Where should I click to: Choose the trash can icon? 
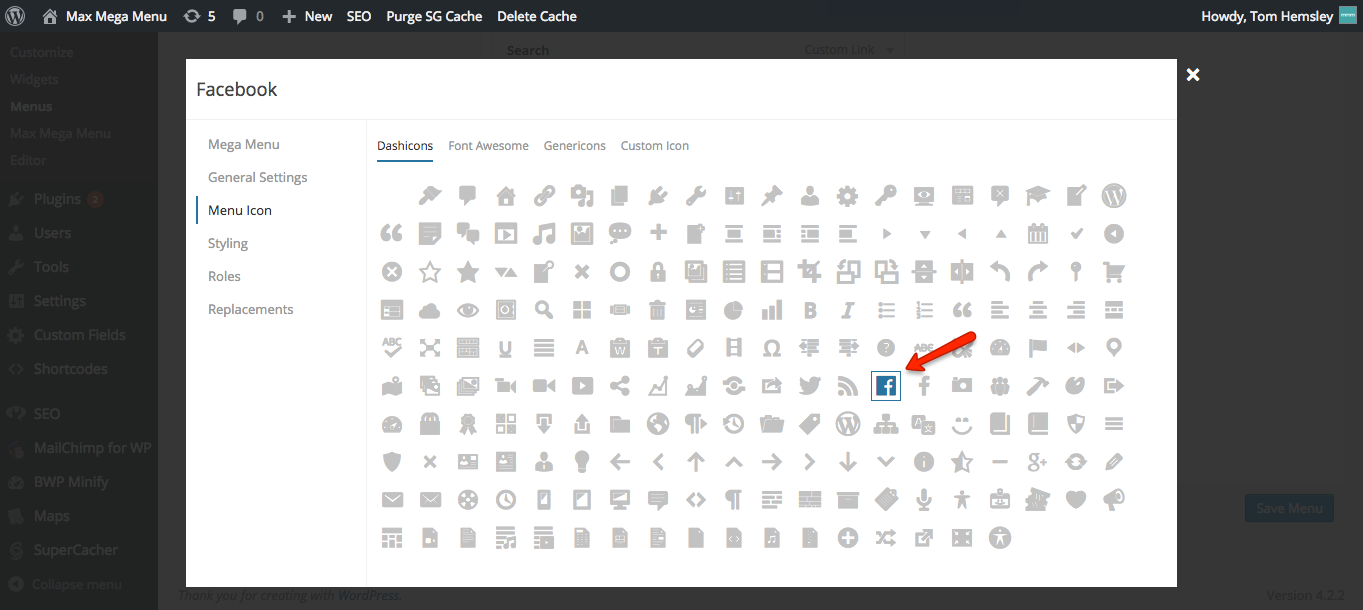(657, 310)
